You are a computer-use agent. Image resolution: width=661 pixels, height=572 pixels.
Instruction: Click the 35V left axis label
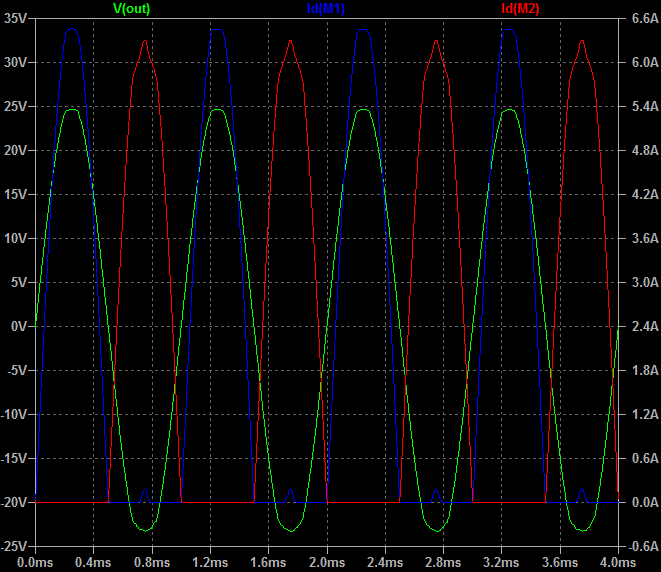(16, 19)
